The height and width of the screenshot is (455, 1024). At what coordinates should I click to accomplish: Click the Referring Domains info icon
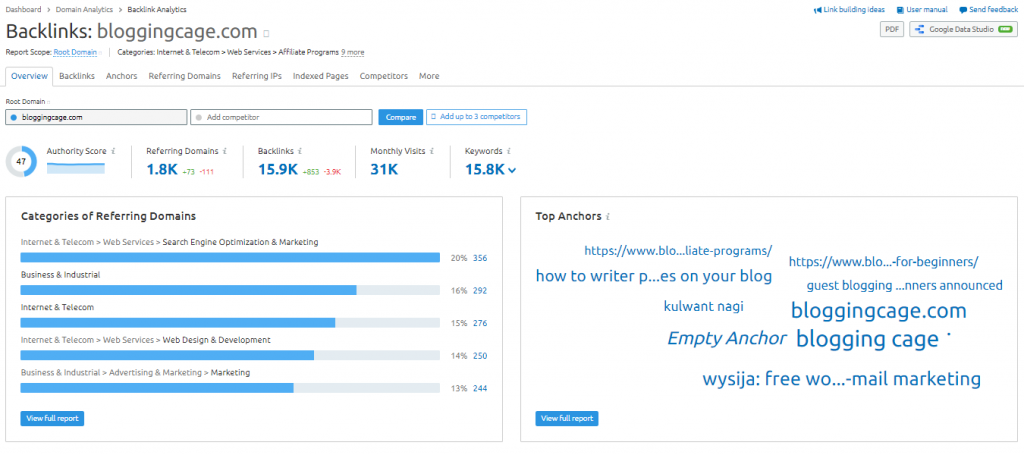click(225, 151)
